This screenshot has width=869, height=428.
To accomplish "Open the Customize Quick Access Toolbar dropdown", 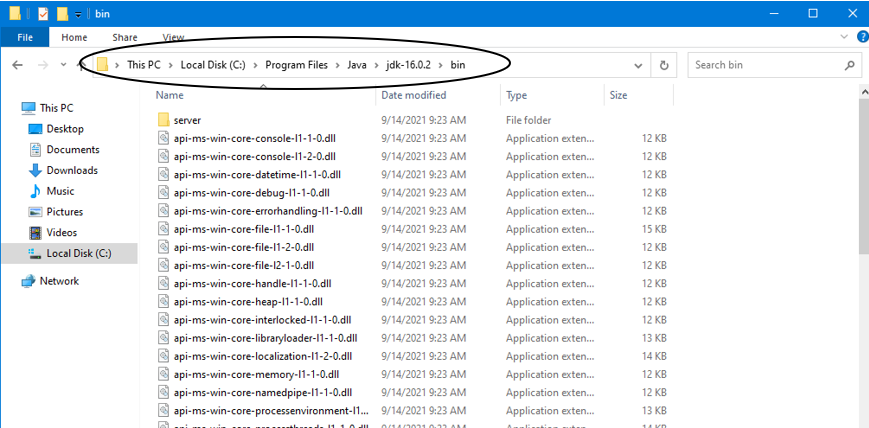I will click(x=78, y=14).
